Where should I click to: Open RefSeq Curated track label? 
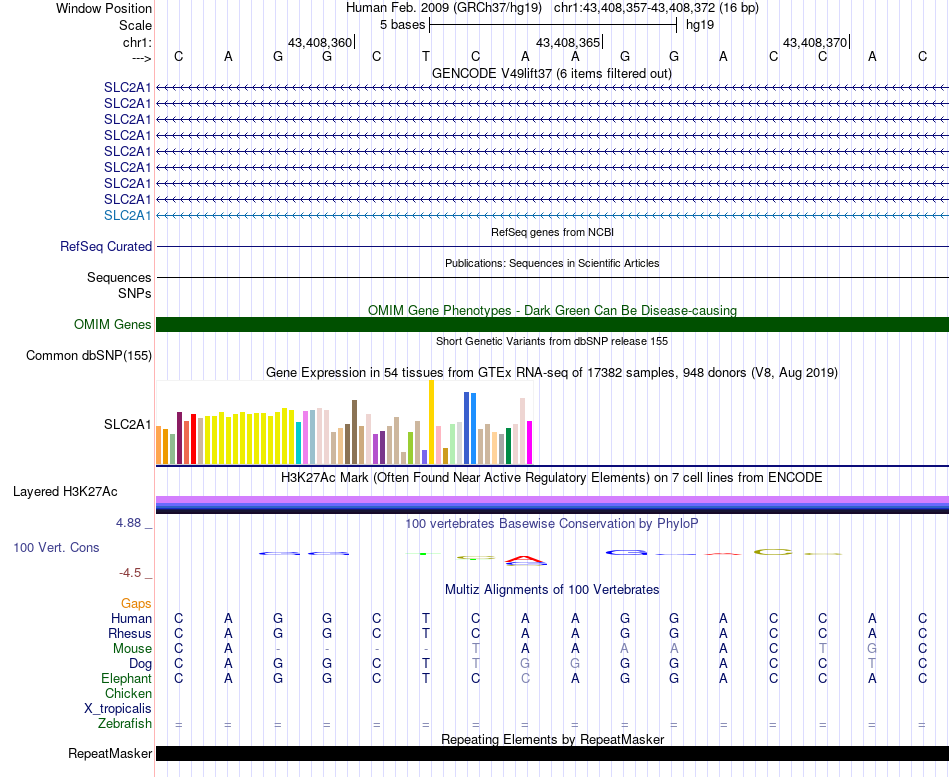pos(105,246)
